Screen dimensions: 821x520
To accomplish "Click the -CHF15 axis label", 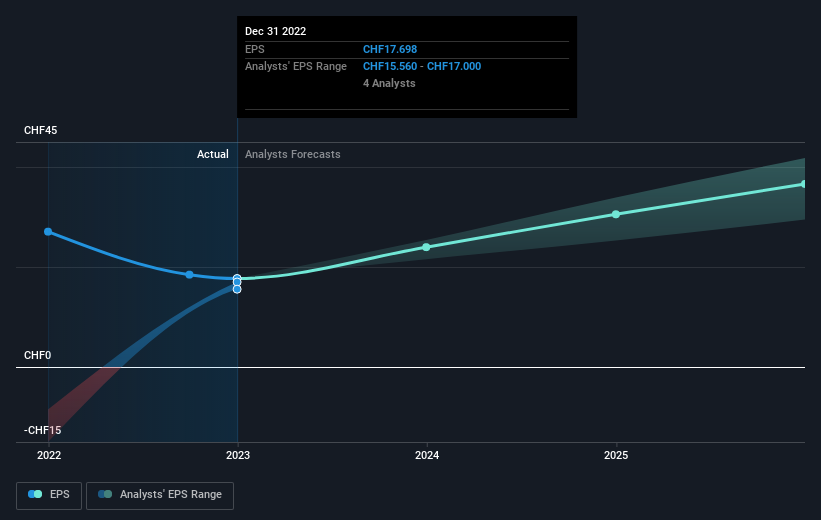I will point(42,430).
